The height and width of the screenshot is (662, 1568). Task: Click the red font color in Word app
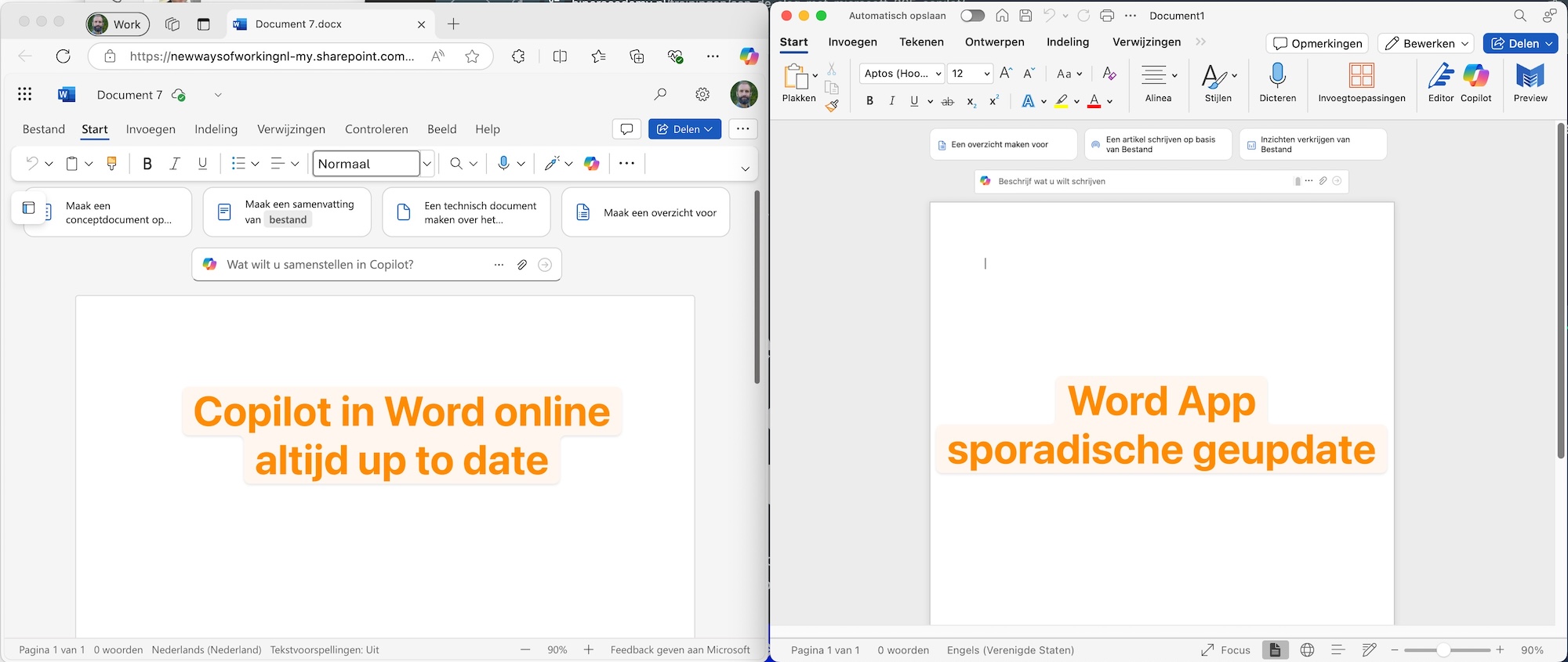click(1094, 101)
